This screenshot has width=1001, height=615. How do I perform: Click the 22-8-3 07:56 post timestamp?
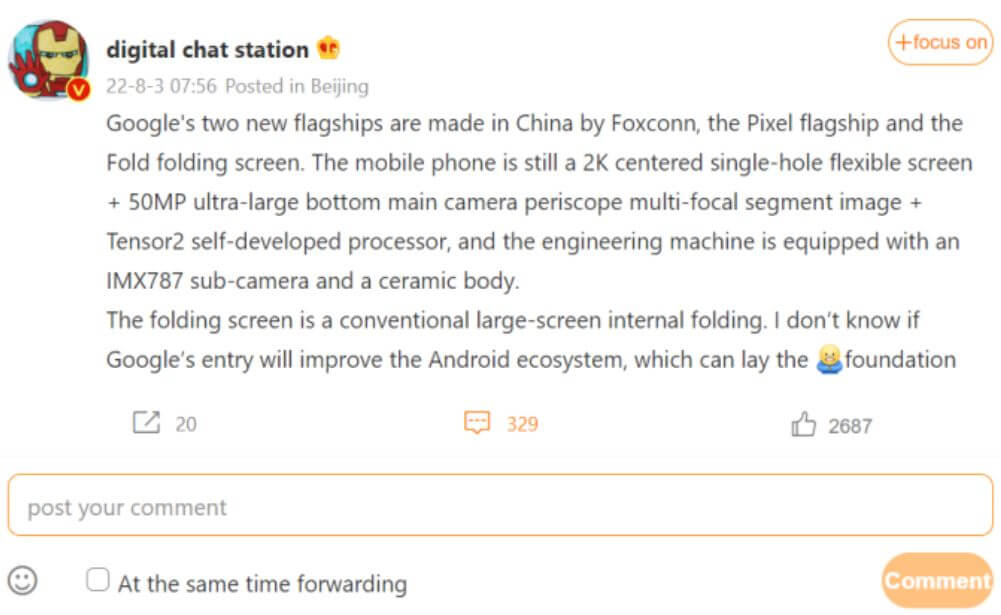161,86
